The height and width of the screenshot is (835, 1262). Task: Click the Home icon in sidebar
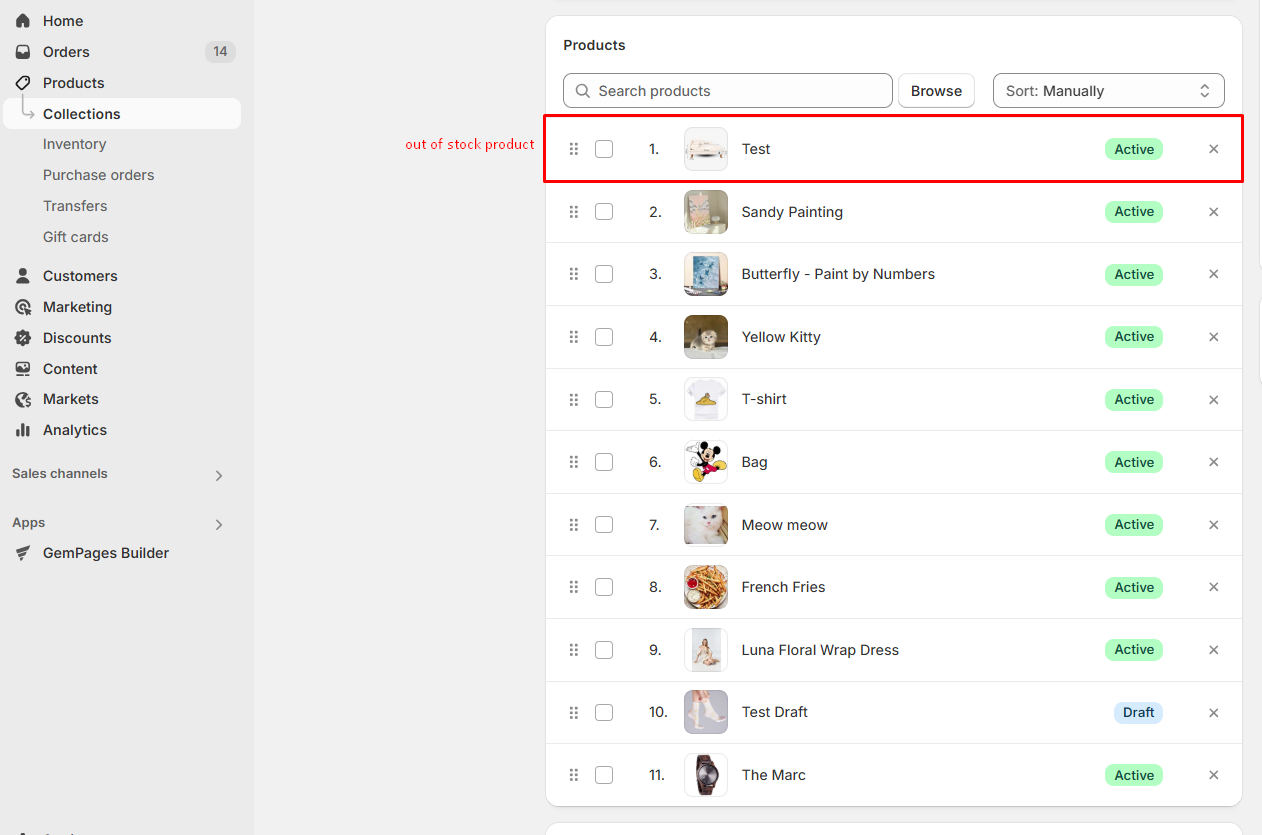pos(23,21)
